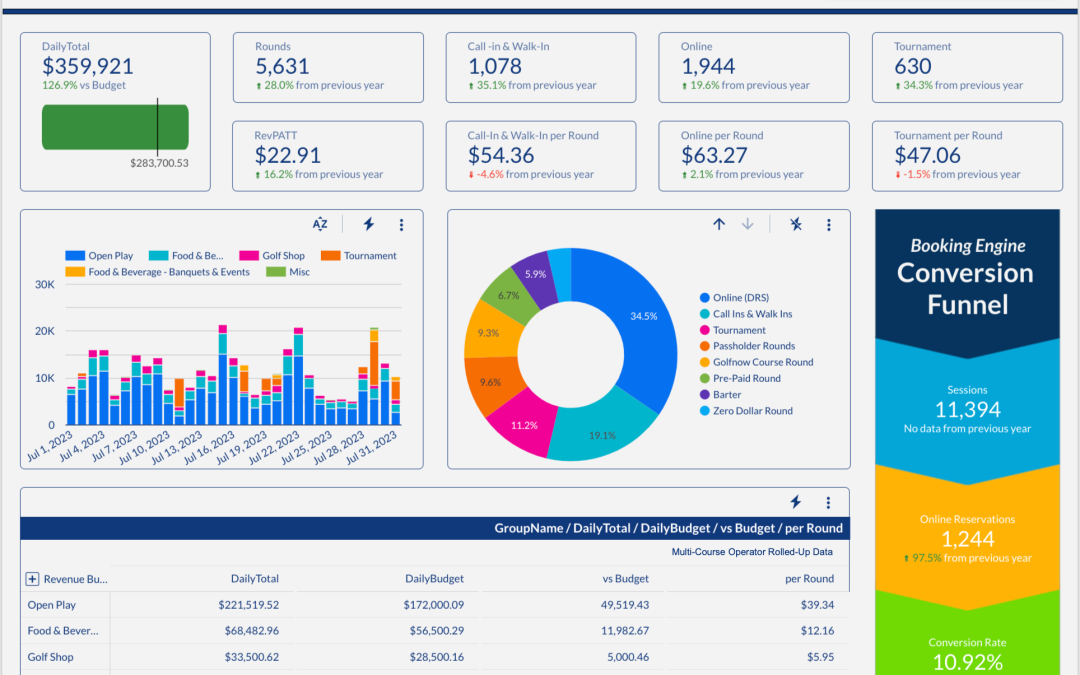
Task: Sort table by vs Budget column header
Action: pos(625,579)
